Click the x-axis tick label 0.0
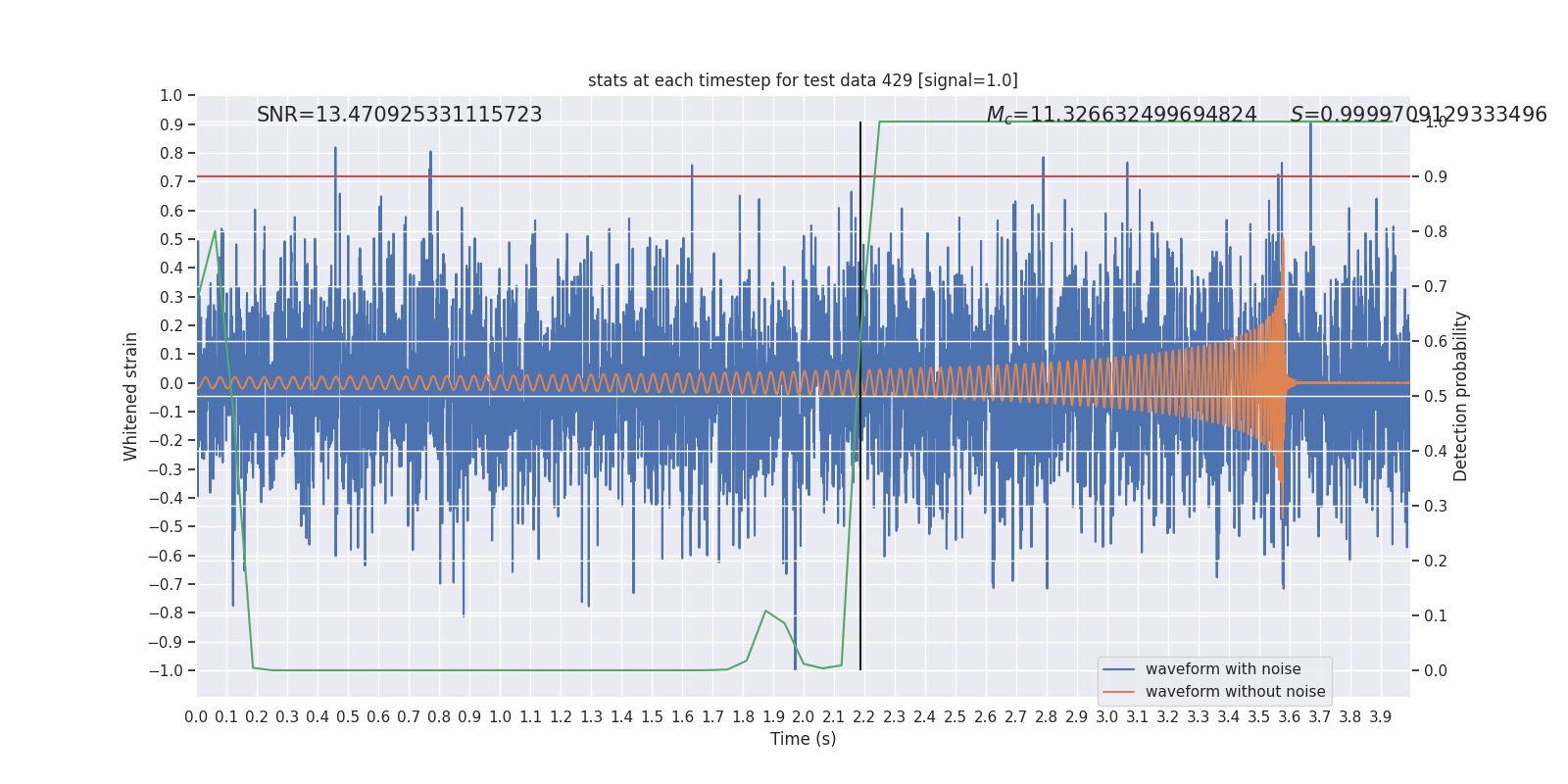1568x784 pixels. click(196, 717)
